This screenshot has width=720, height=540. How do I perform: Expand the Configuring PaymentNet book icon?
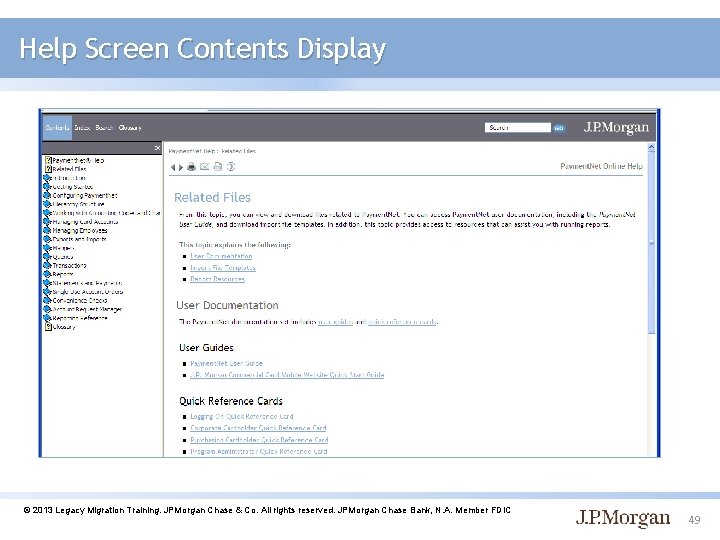tap(47, 195)
